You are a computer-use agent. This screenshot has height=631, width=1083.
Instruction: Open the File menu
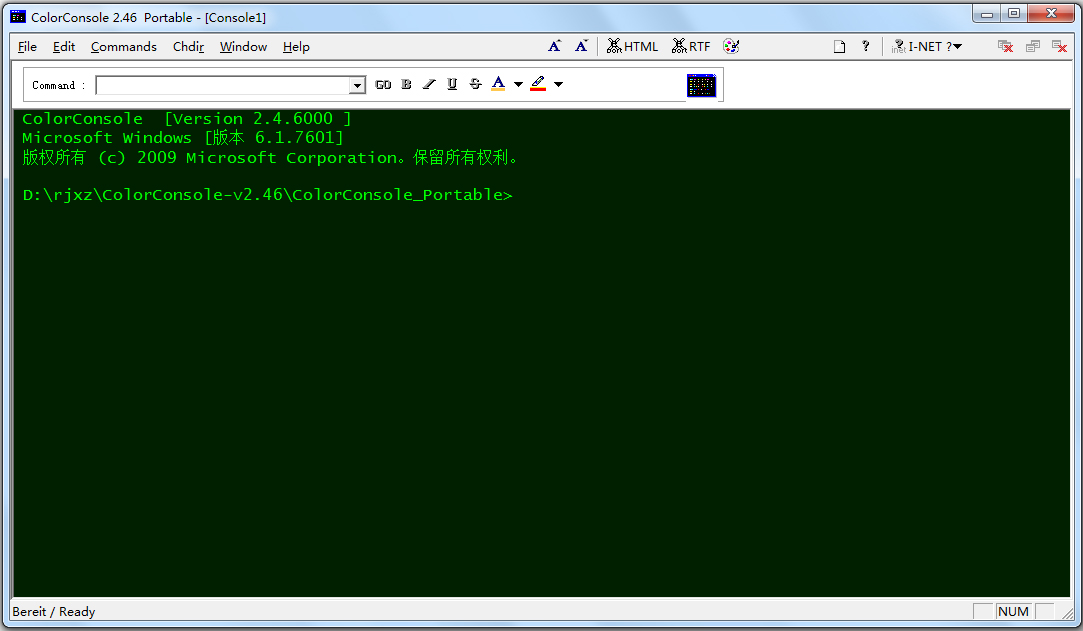[27, 47]
